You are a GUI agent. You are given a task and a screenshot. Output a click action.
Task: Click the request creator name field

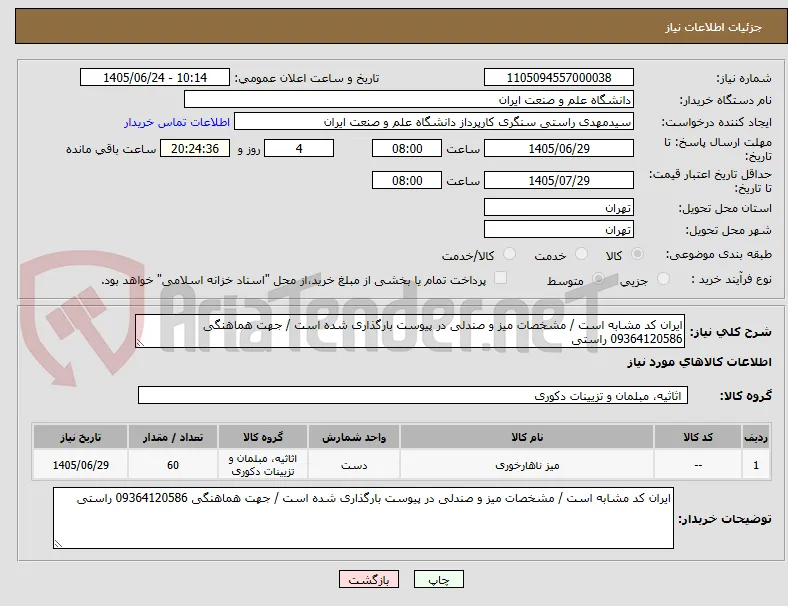(x=434, y=122)
